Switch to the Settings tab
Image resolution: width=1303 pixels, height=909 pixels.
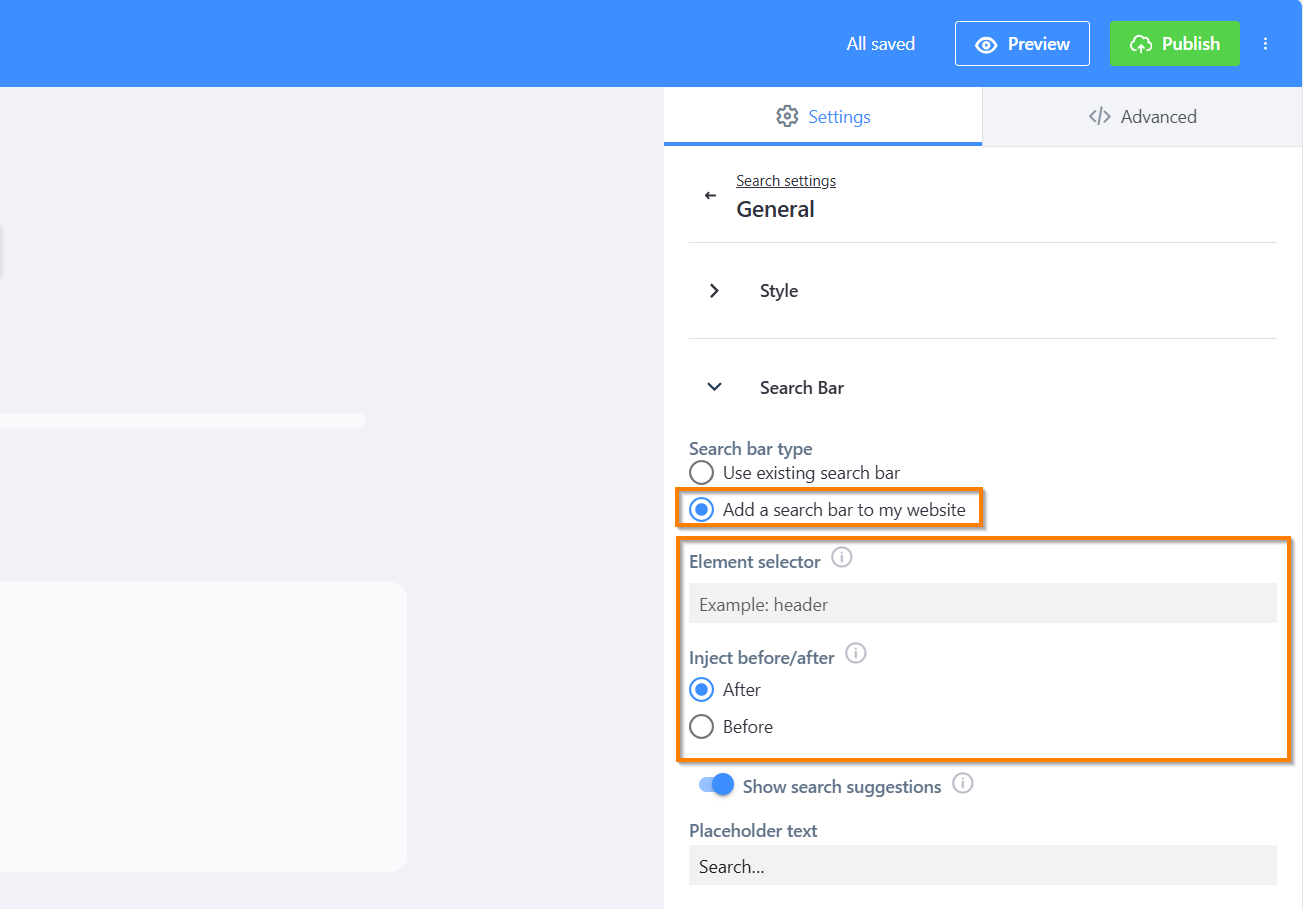(823, 116)
